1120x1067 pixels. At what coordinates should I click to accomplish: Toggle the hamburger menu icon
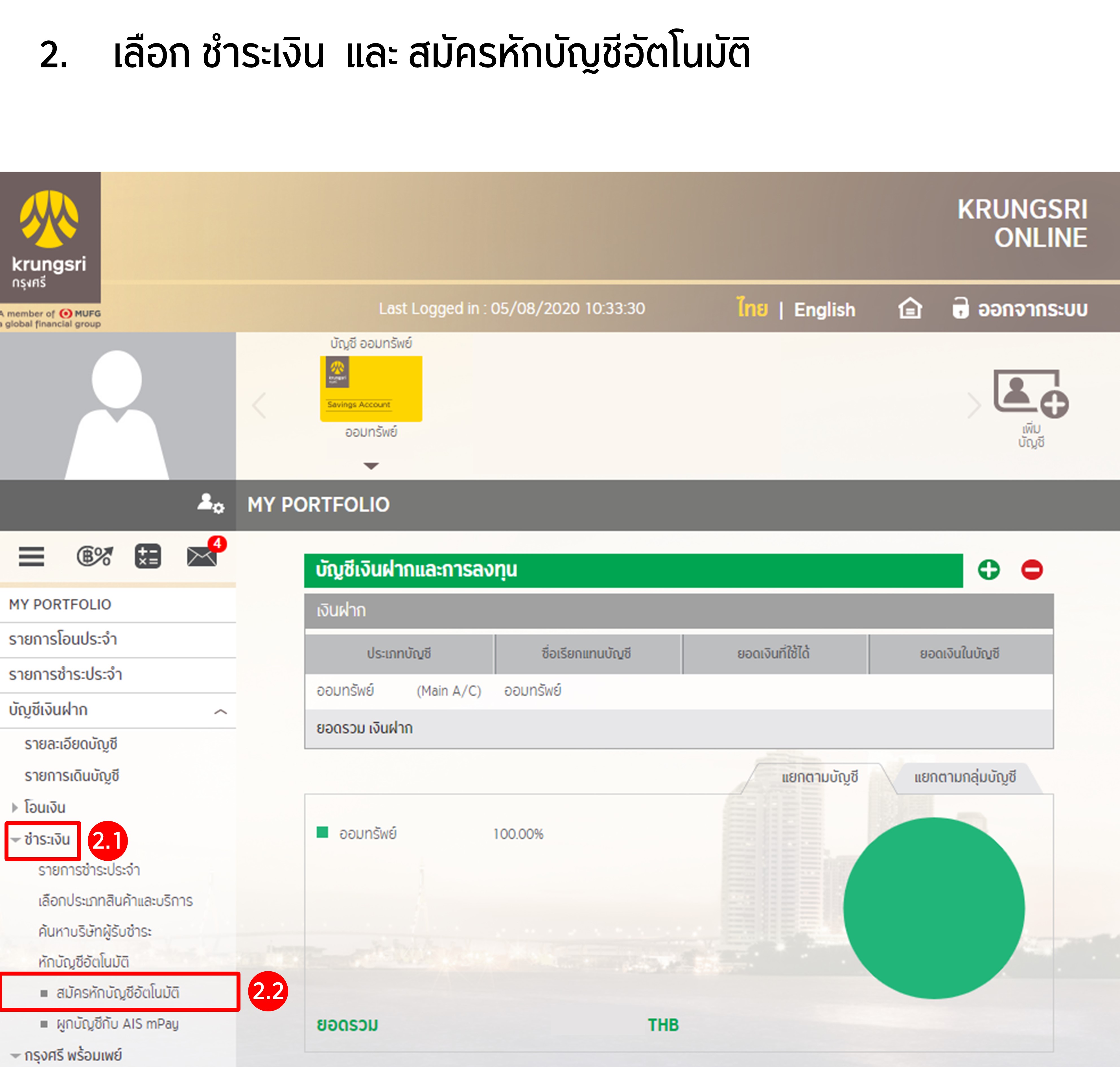coord(31,556)
